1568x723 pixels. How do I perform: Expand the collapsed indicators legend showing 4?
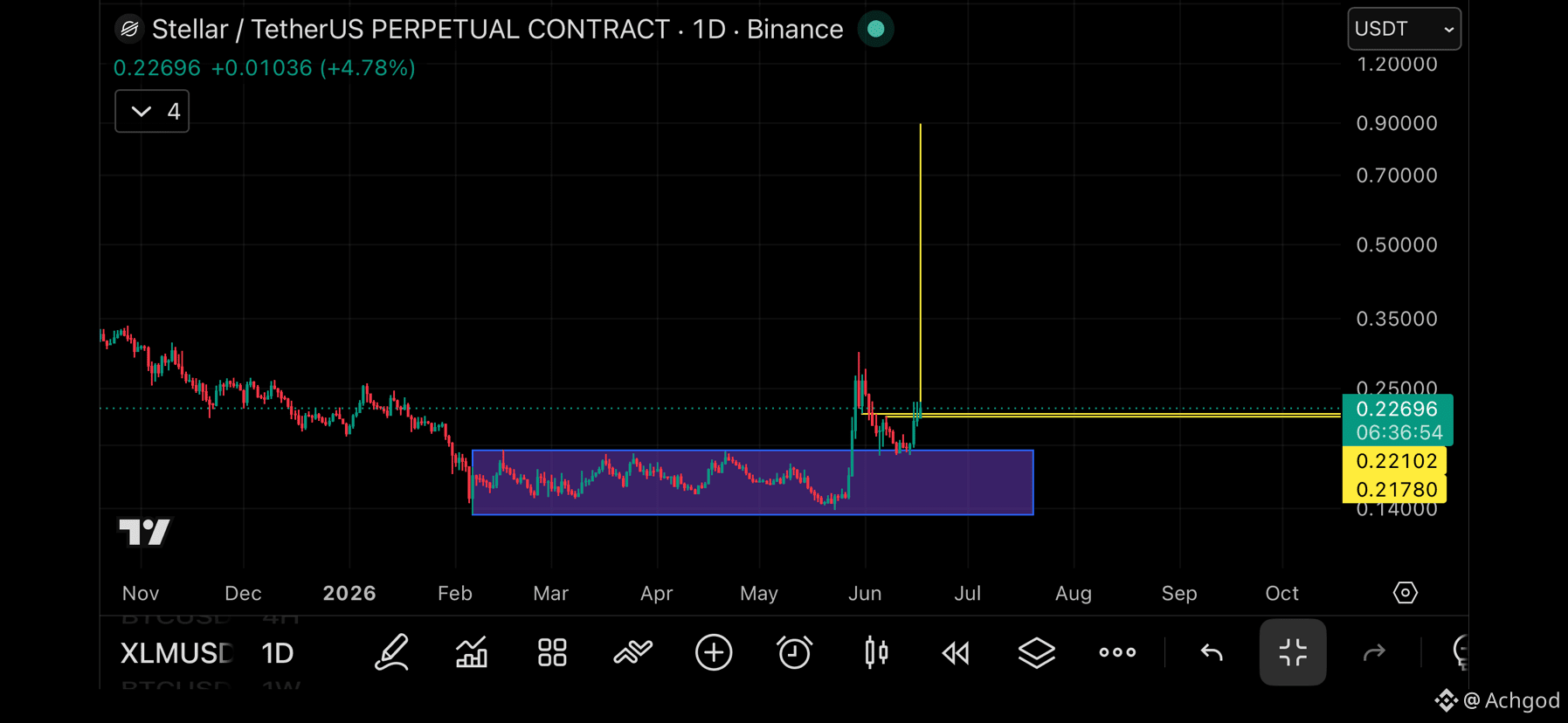point(152,112)
